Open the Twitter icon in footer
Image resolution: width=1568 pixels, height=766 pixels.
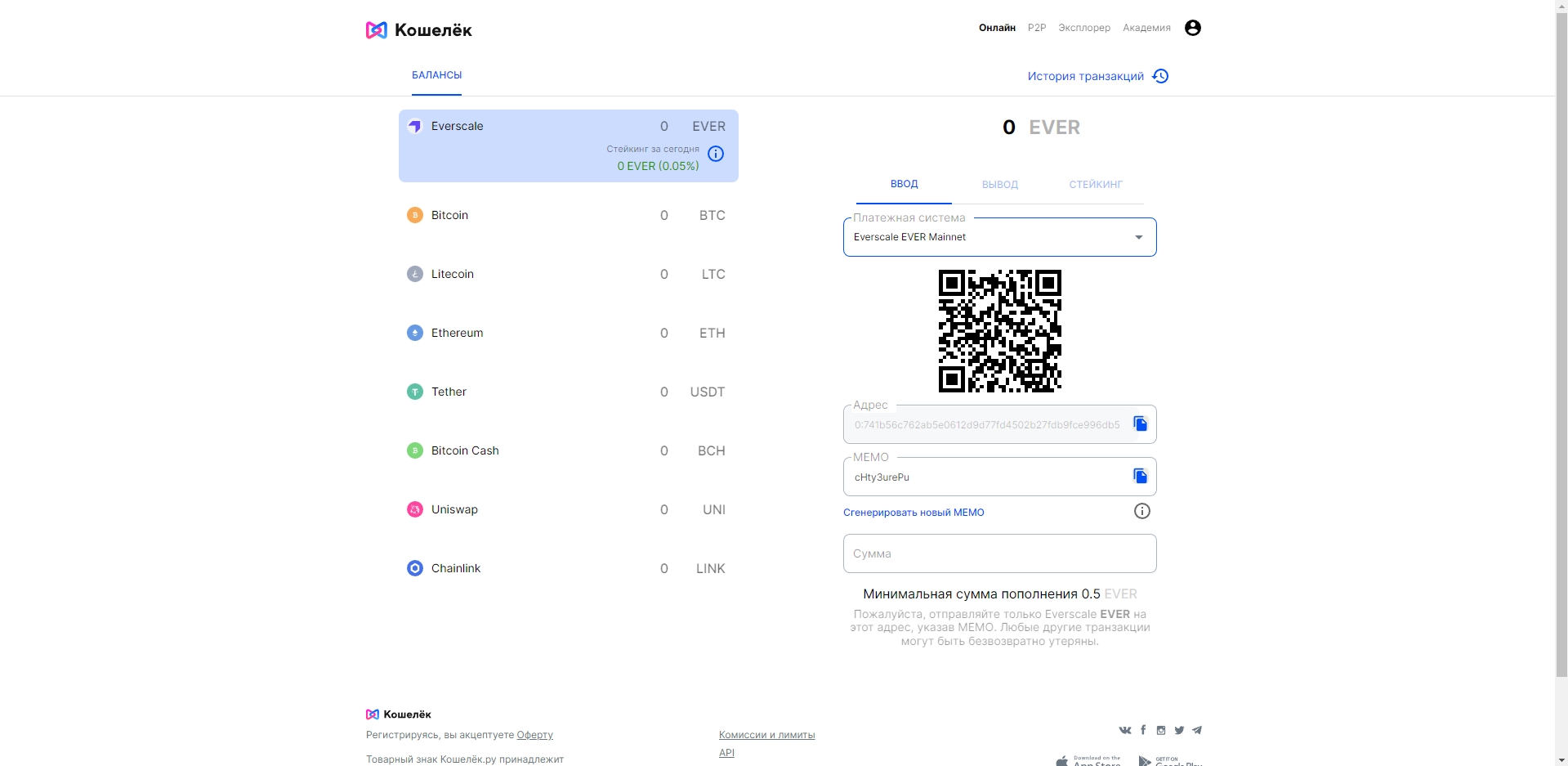(x=1179, y=730)
